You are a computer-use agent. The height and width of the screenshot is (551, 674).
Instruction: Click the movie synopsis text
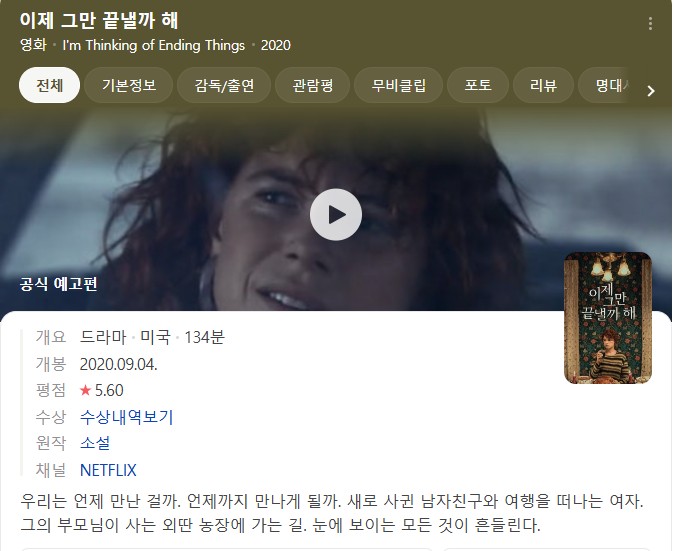(x=332, y=513)
